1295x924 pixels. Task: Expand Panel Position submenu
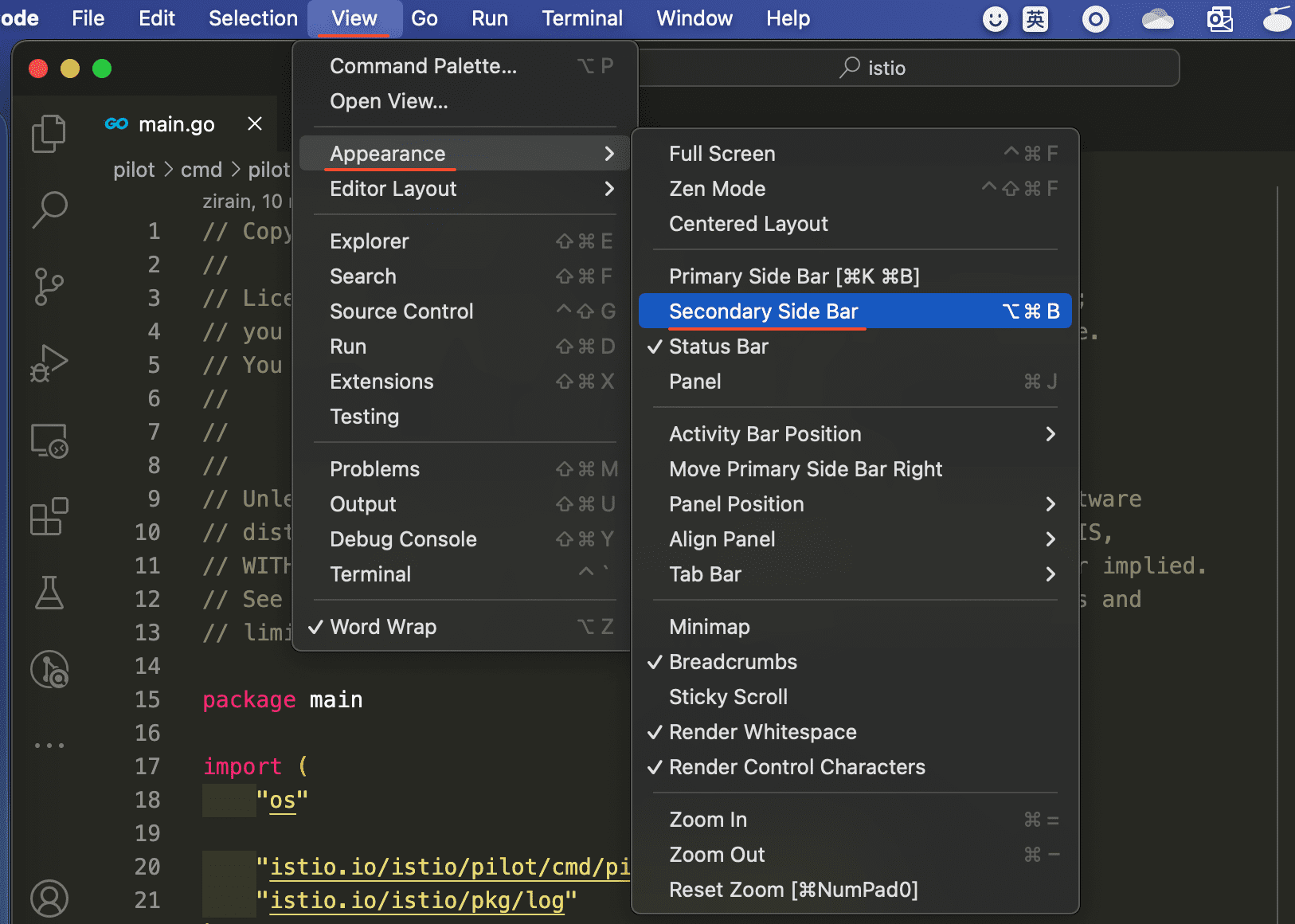855,504
